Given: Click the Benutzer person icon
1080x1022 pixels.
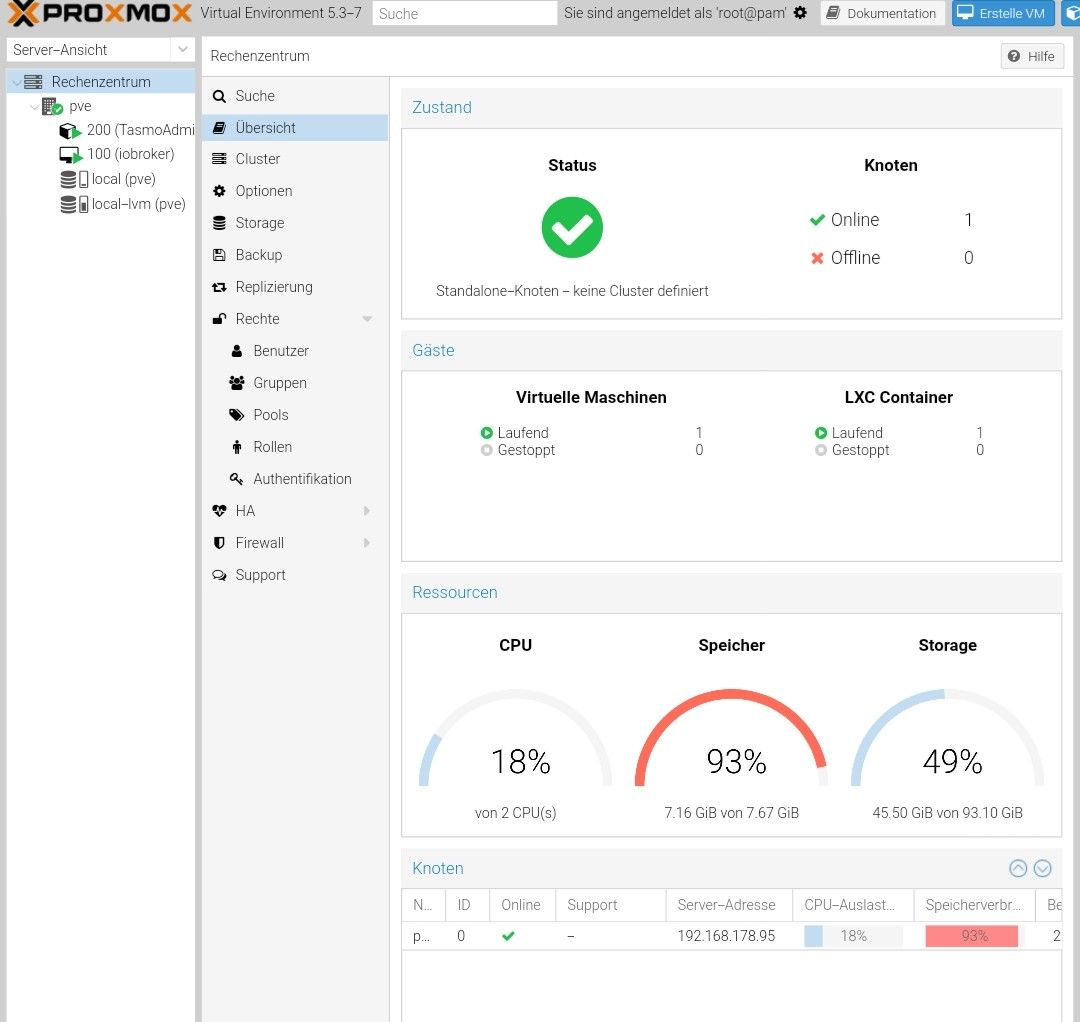Looking at the screenshot, I should point(236,351).
